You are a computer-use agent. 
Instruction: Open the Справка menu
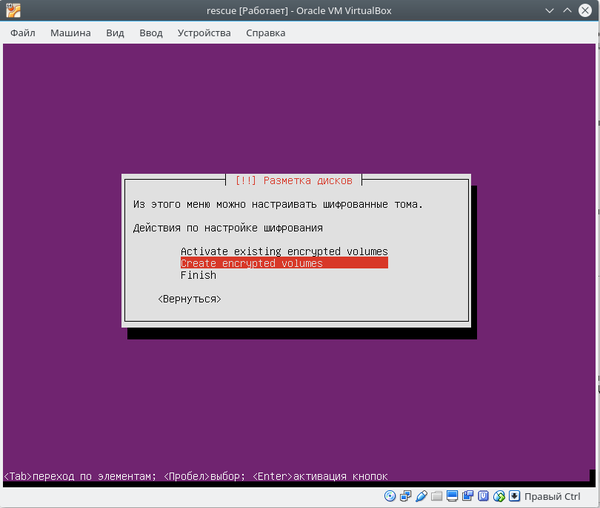266,33
